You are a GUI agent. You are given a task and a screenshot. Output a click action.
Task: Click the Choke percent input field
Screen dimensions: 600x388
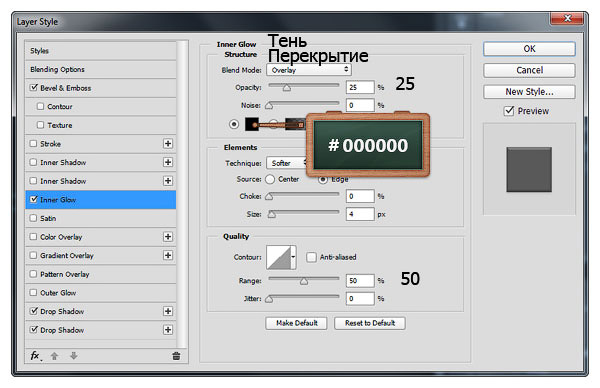(360, 196)
